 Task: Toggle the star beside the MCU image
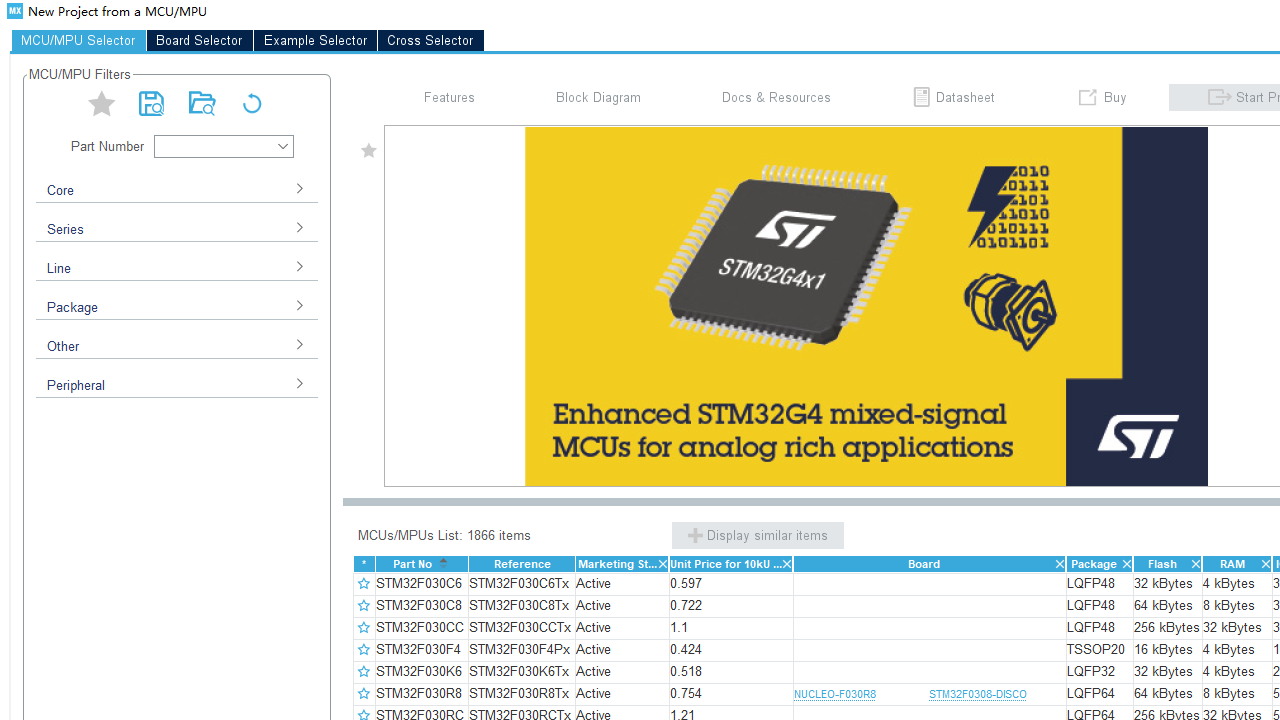pyautogui.click(x=368, y=150)
